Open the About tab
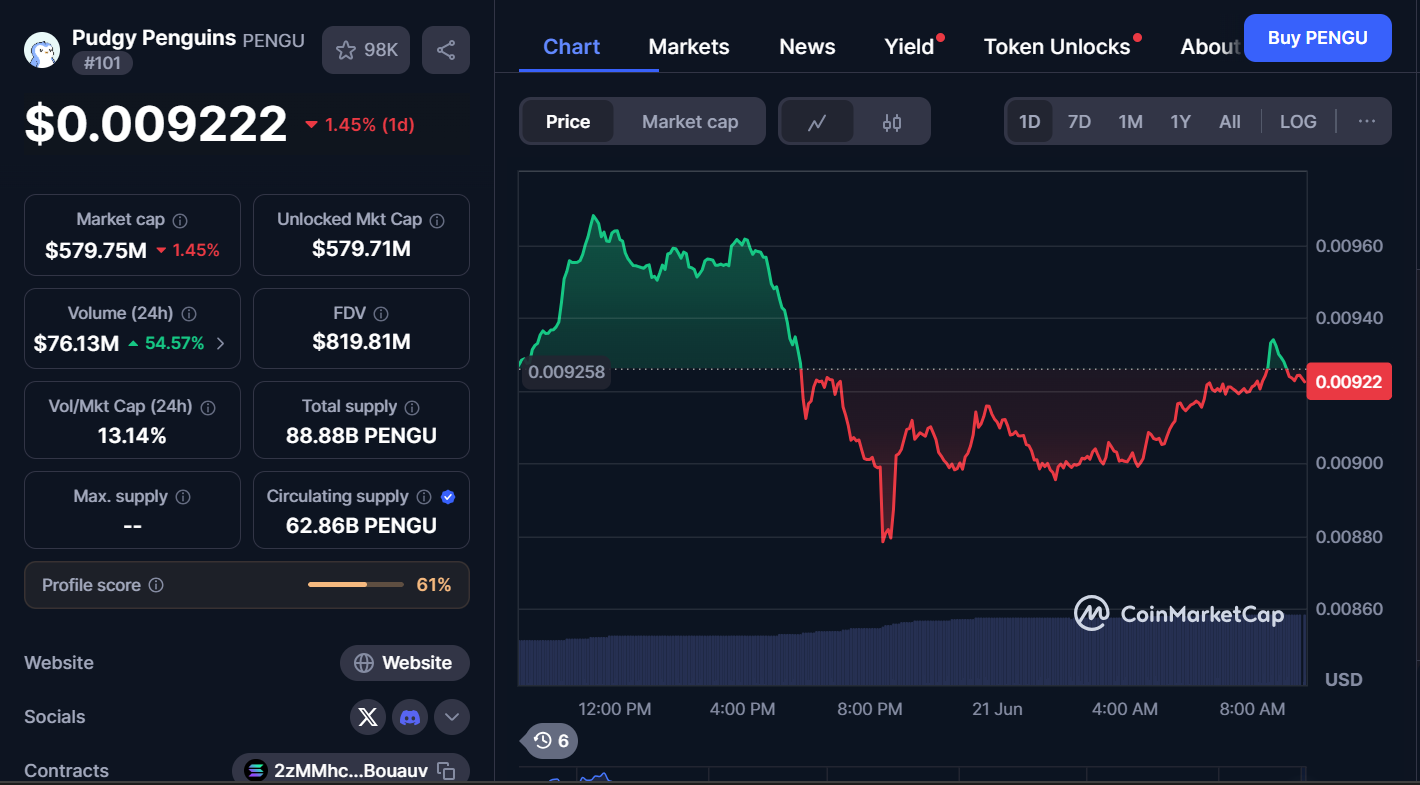Viewport: 1420px width, 785px height. coord(1211,47)
